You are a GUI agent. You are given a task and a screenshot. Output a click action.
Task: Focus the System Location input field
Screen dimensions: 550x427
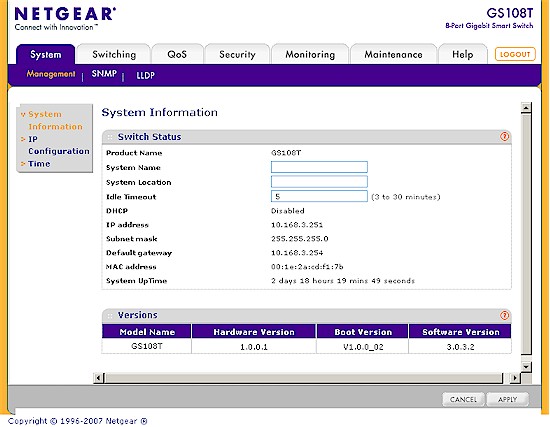point(319,182)
